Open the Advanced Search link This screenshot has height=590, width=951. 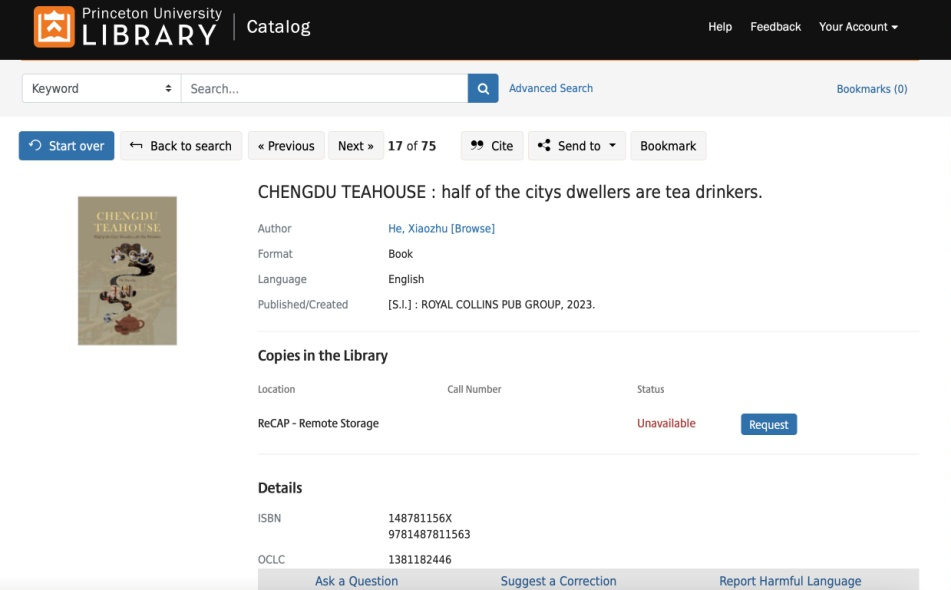pyautogui.click(x=551, y=88)
